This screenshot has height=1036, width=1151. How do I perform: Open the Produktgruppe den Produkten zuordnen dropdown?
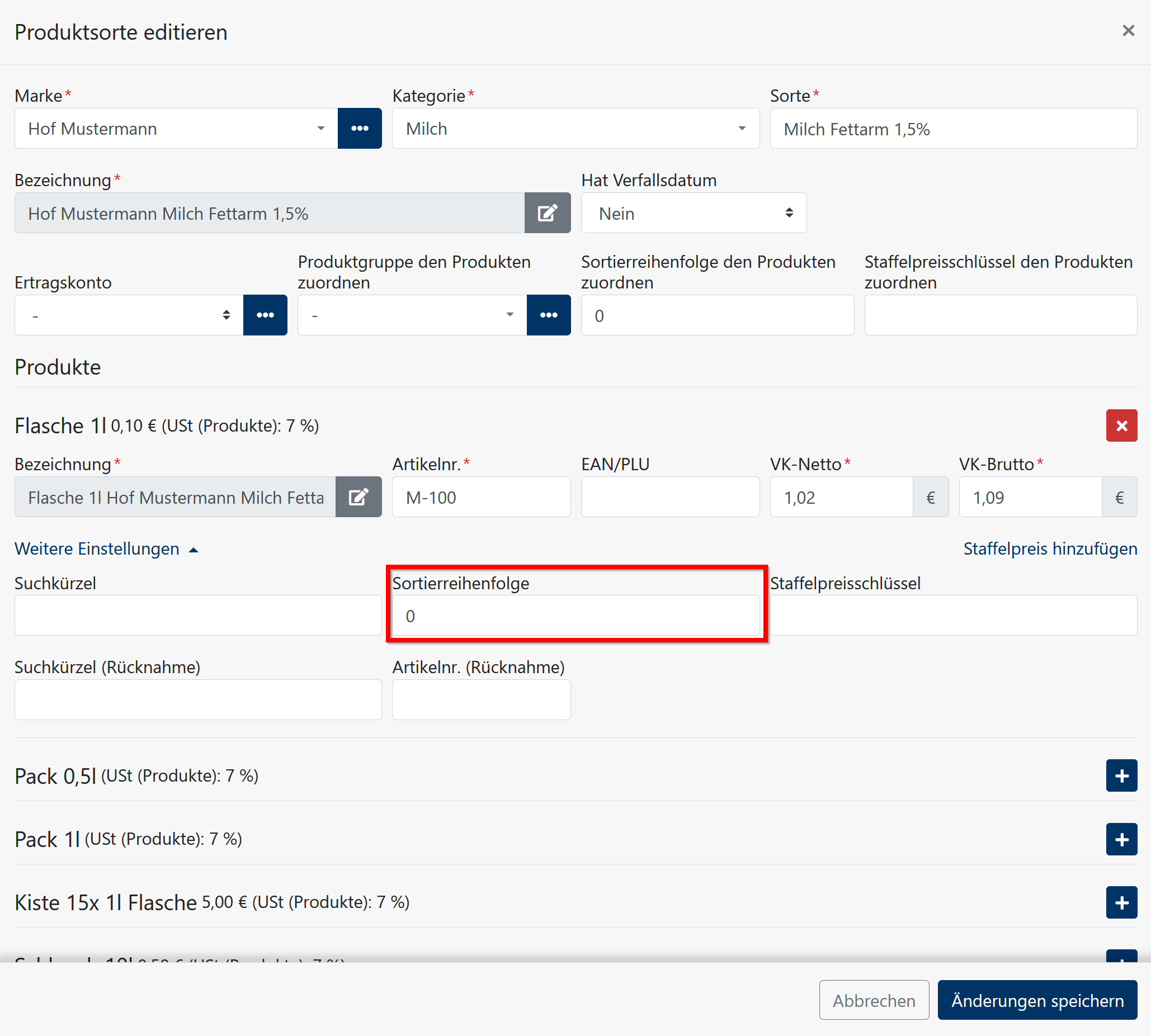(412, 315)
